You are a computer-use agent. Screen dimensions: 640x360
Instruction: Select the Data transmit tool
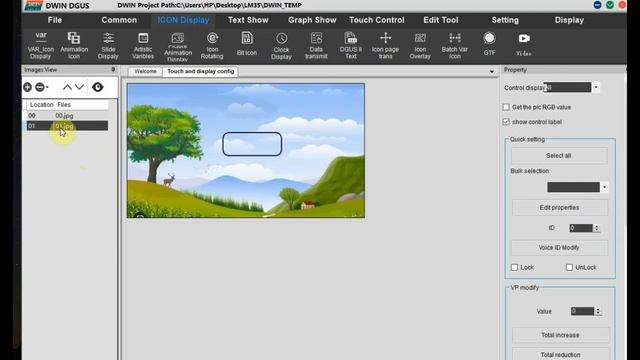[316, 45]
